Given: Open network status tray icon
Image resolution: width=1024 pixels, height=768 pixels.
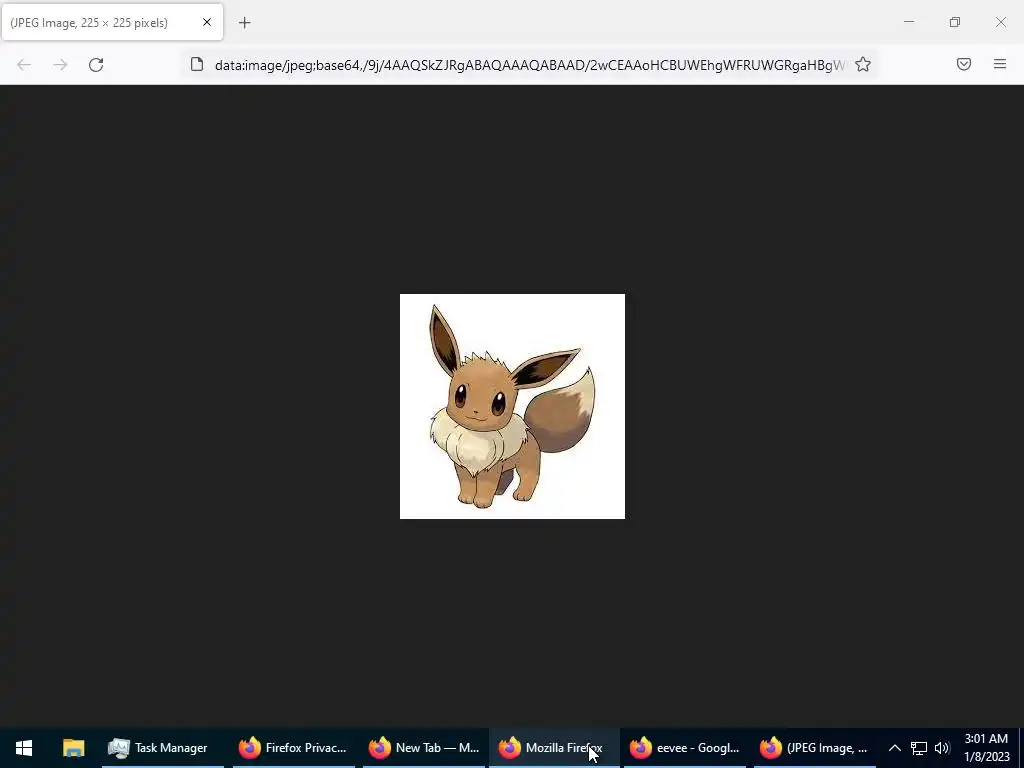Looking at the screenshot, I should pyautogui.click(x=919, y=748).
